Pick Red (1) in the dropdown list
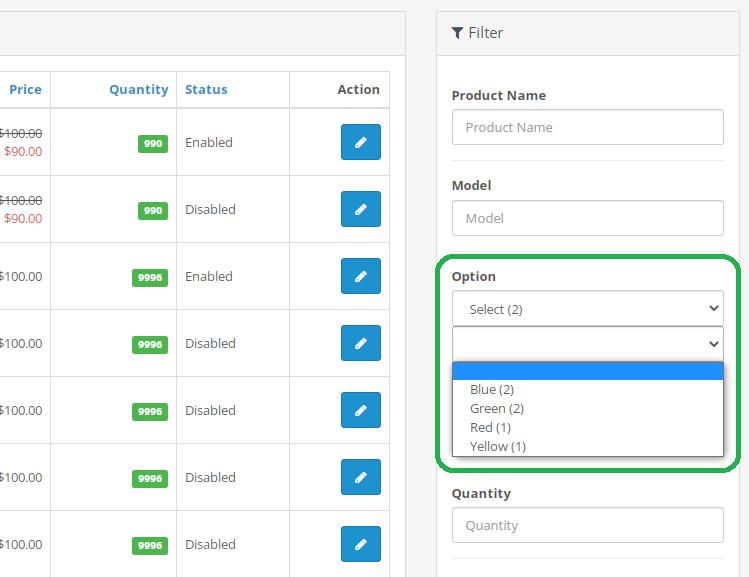This screenshot has width=749, height=577. (x=490, y=427)
